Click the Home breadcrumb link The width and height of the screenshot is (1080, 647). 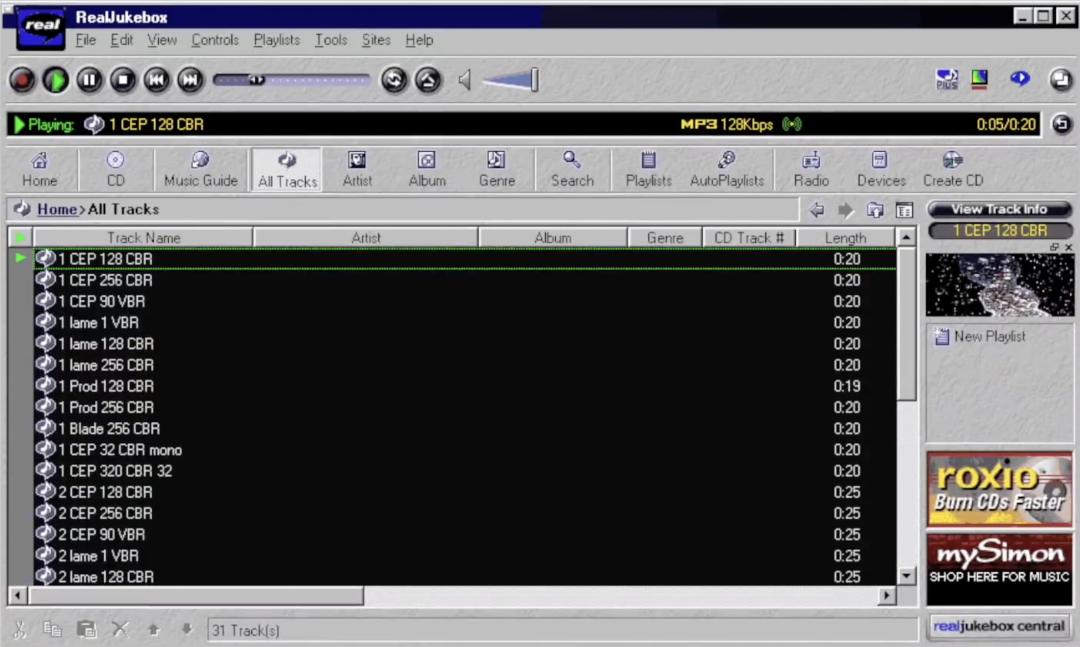56,209
